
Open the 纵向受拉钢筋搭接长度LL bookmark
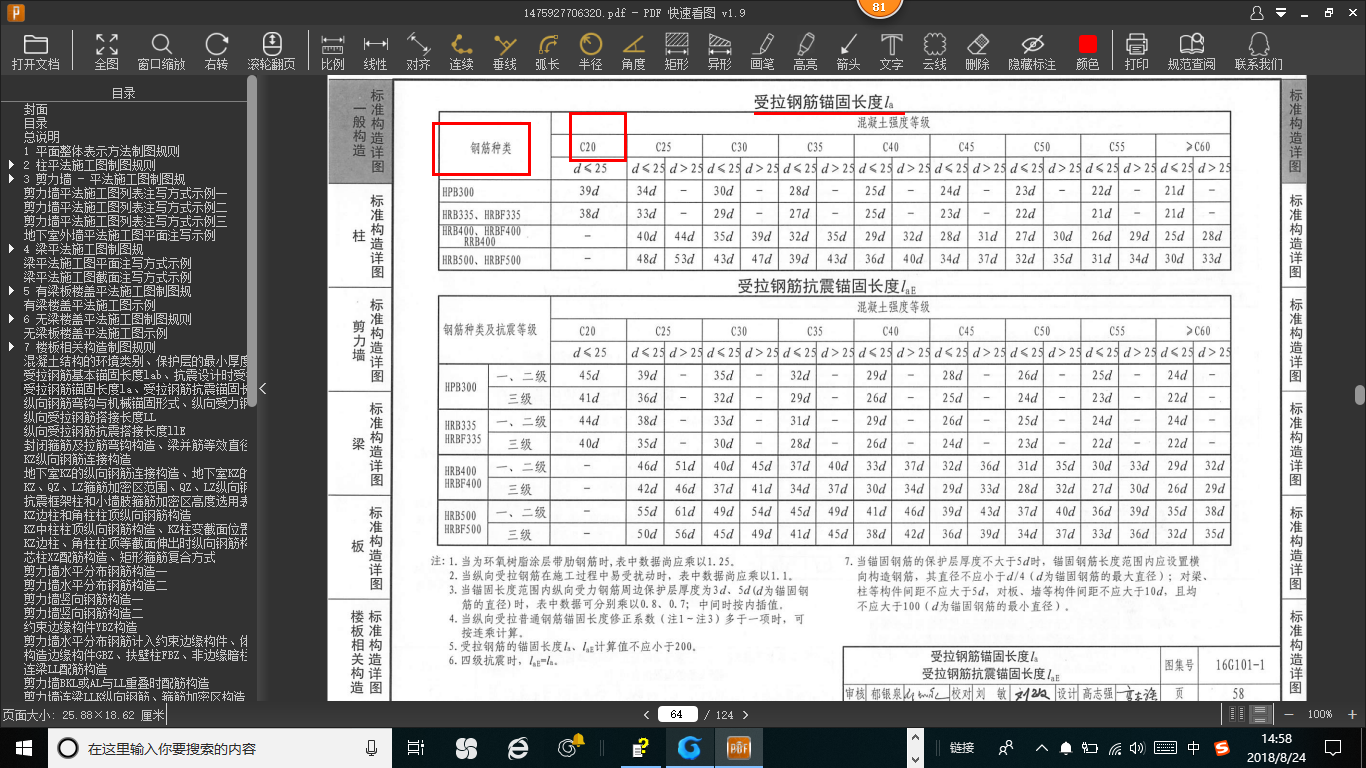pos(90,417)
